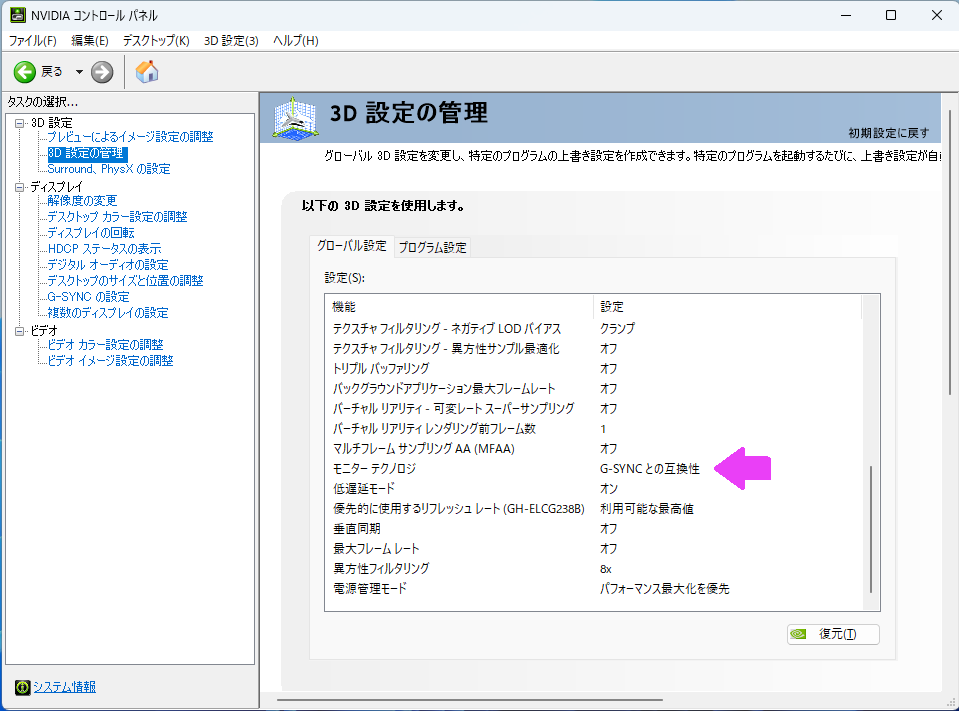Select 3D 設定の管理 in the task tree

pos(86,153)
